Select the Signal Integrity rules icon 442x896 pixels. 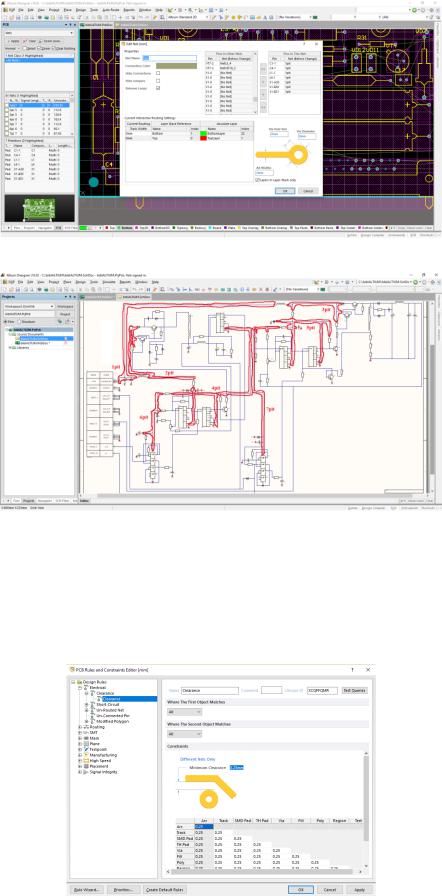(86, 772)
